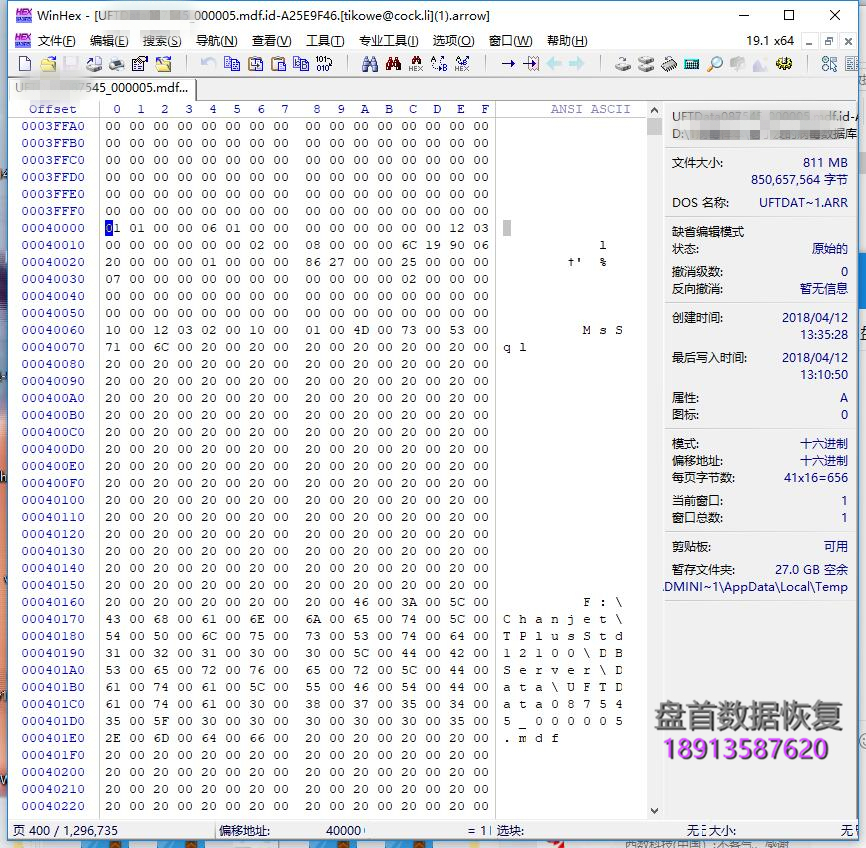
Task: Click the Offset column header
Action: click(52, 109)
